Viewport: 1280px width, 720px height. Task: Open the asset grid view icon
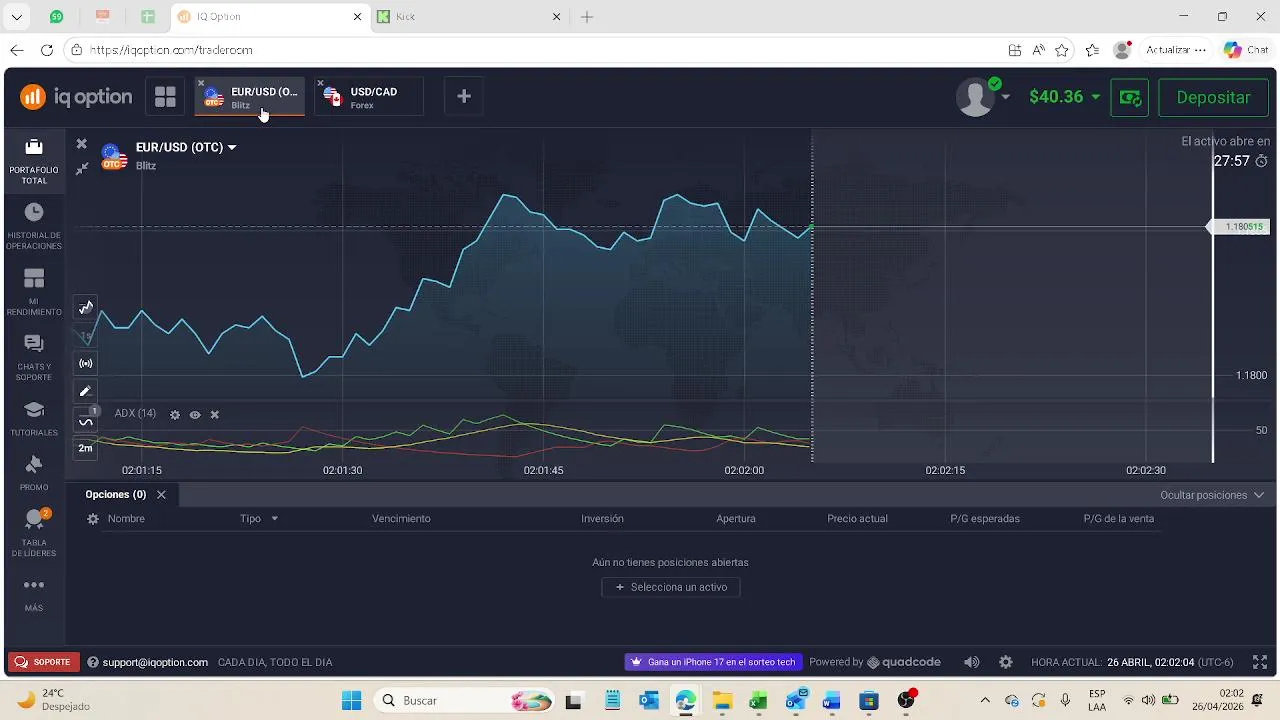(165, 97)
